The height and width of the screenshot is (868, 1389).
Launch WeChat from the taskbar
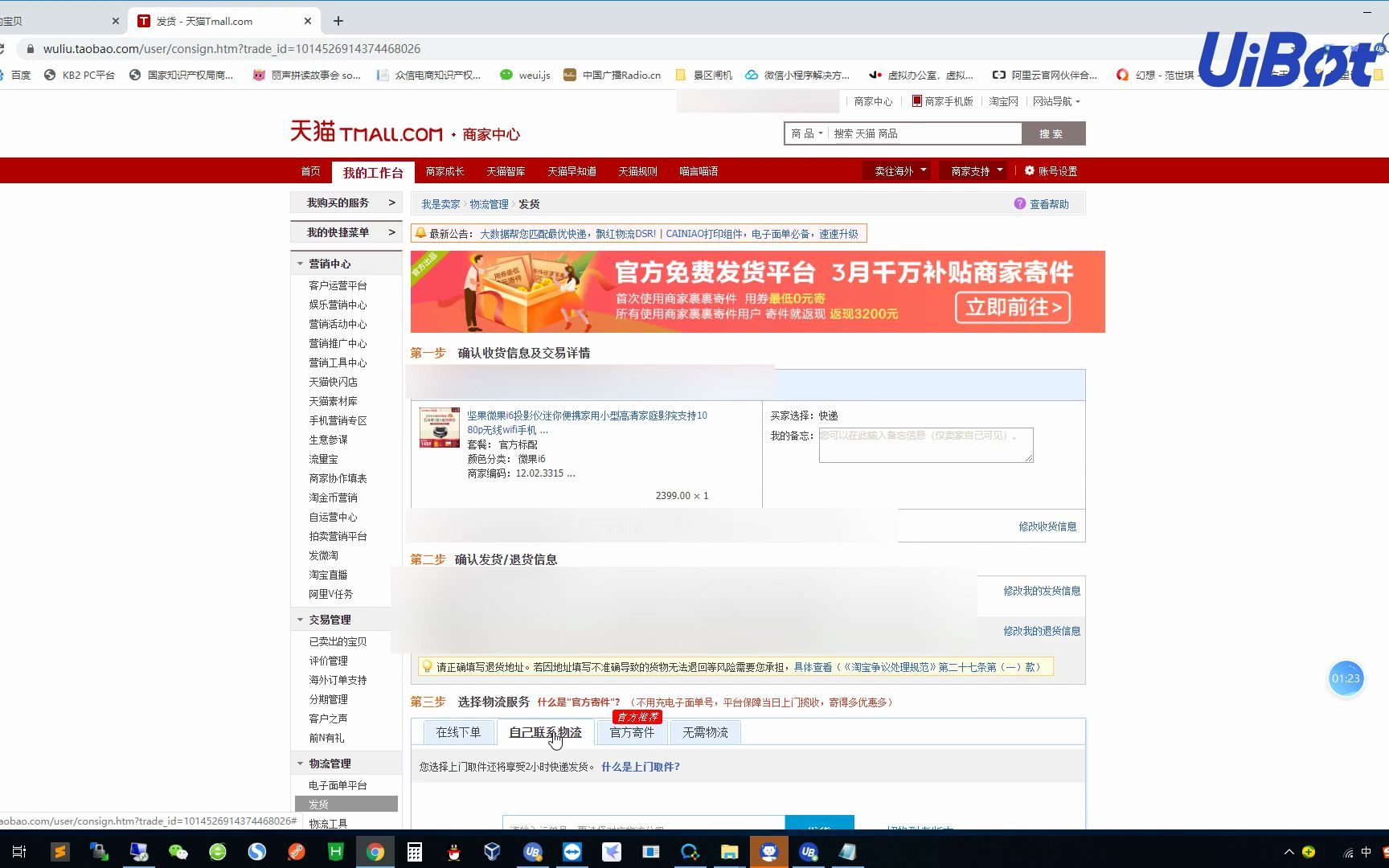(178, 851)
